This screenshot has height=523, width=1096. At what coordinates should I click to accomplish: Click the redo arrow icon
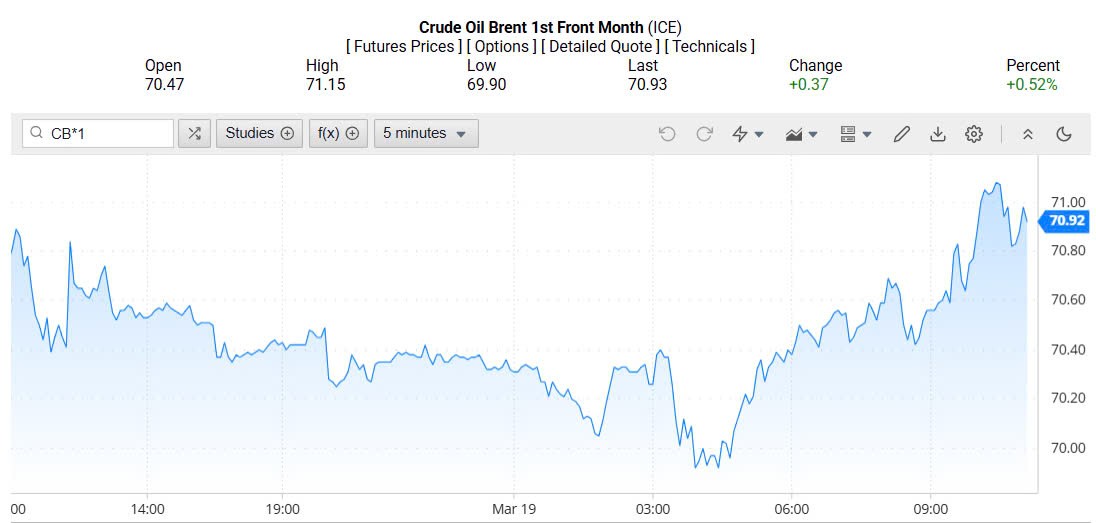(x=704, y=134)
